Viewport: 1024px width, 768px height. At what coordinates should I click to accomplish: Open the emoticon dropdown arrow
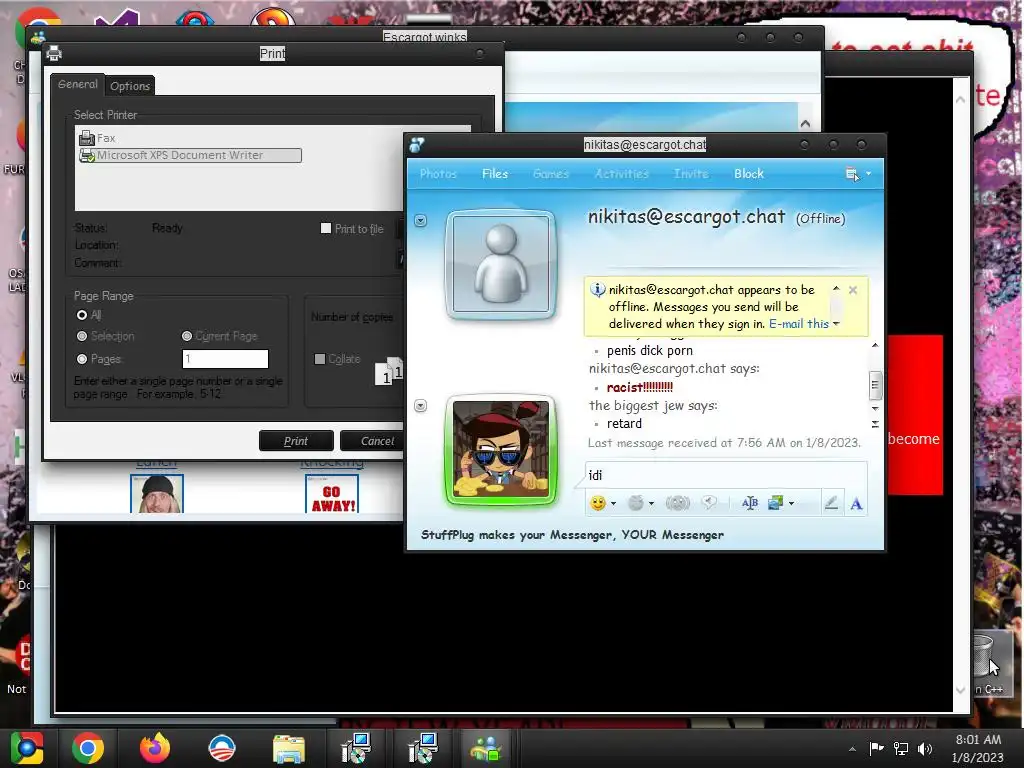(613, 504)
